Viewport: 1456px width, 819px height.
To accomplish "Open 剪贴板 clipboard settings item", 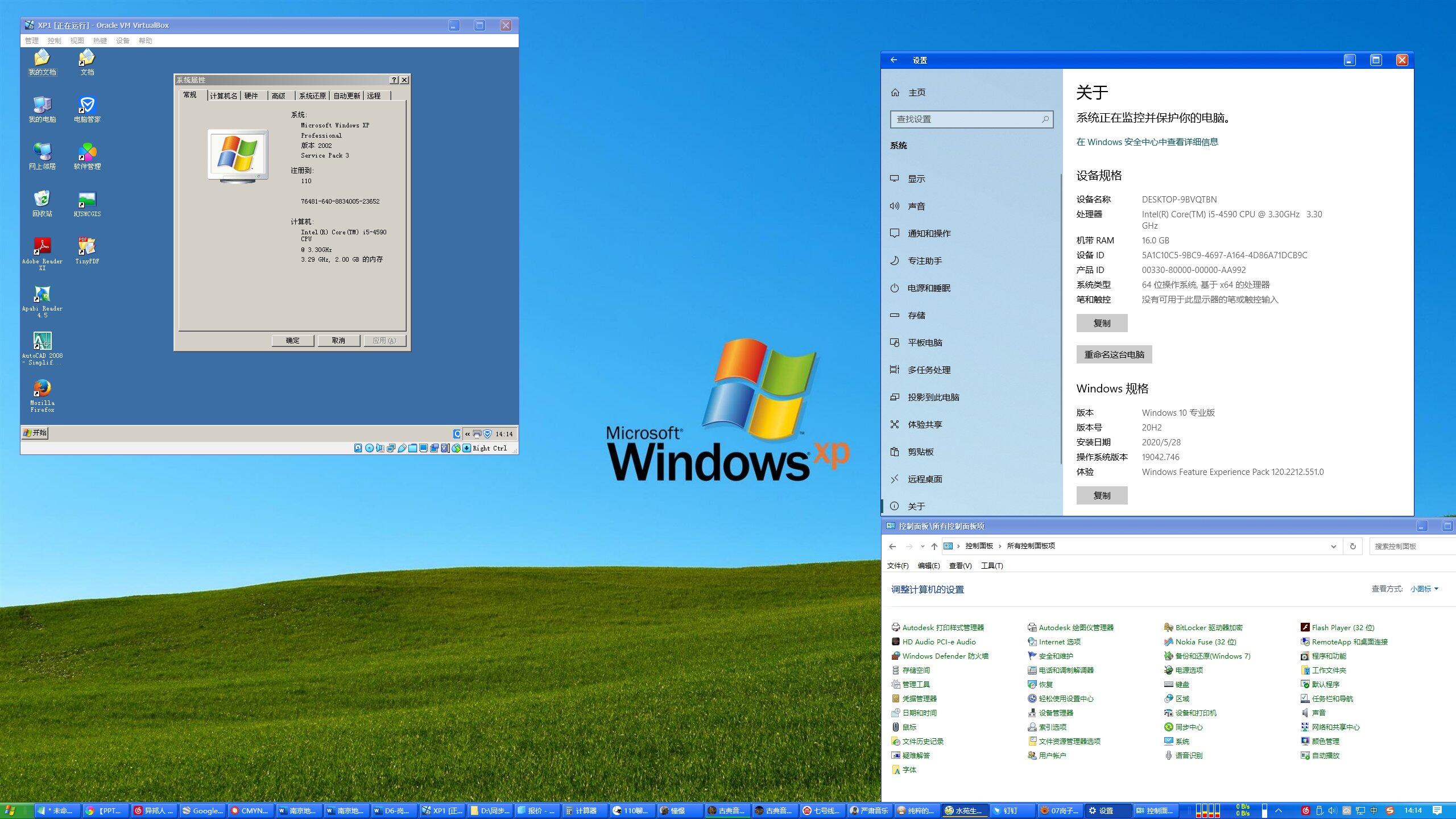I will [x=971, y=452].
